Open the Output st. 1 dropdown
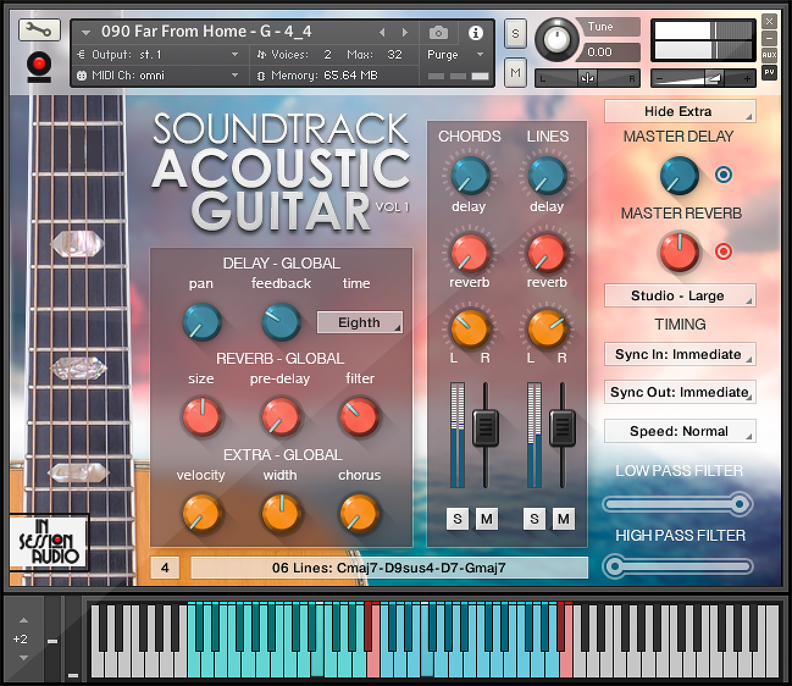 coord(161,55)
